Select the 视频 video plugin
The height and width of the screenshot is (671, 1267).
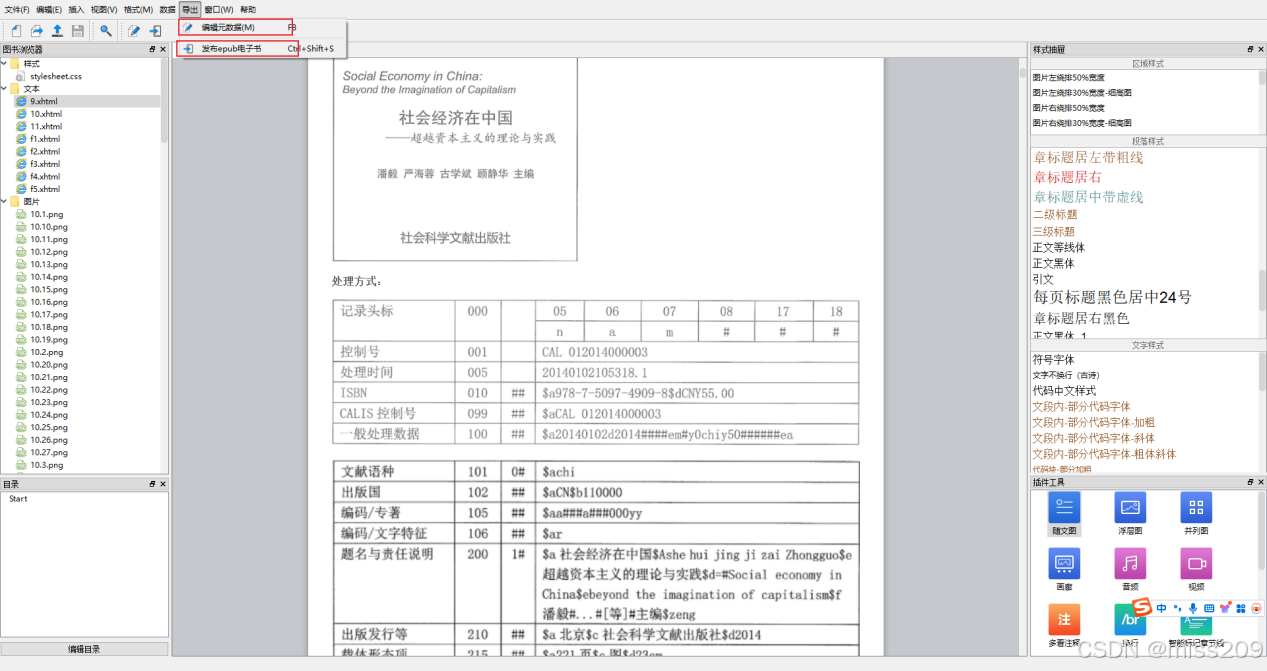click(1196, 570)
